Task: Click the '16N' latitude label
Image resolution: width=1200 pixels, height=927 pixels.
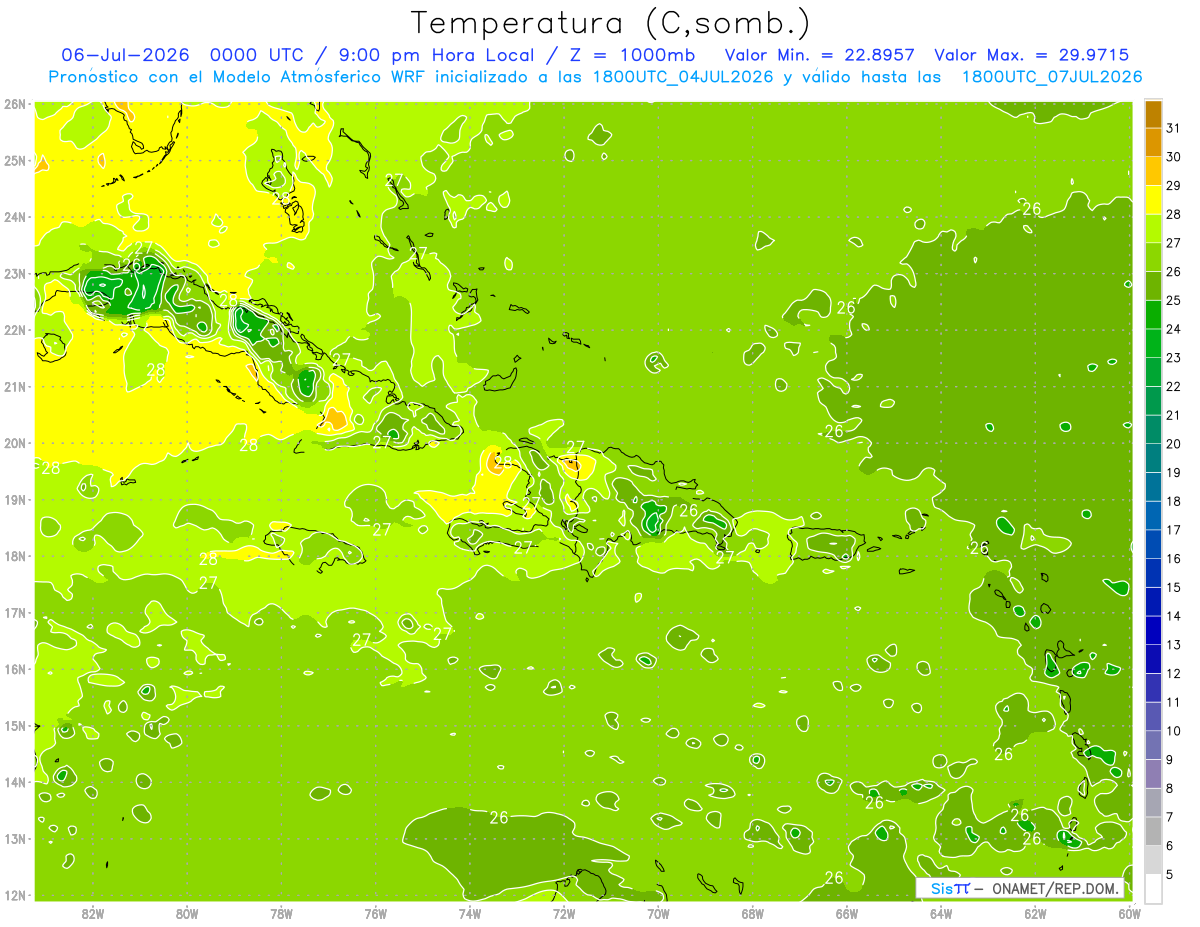Action: [x=14, y=669]
